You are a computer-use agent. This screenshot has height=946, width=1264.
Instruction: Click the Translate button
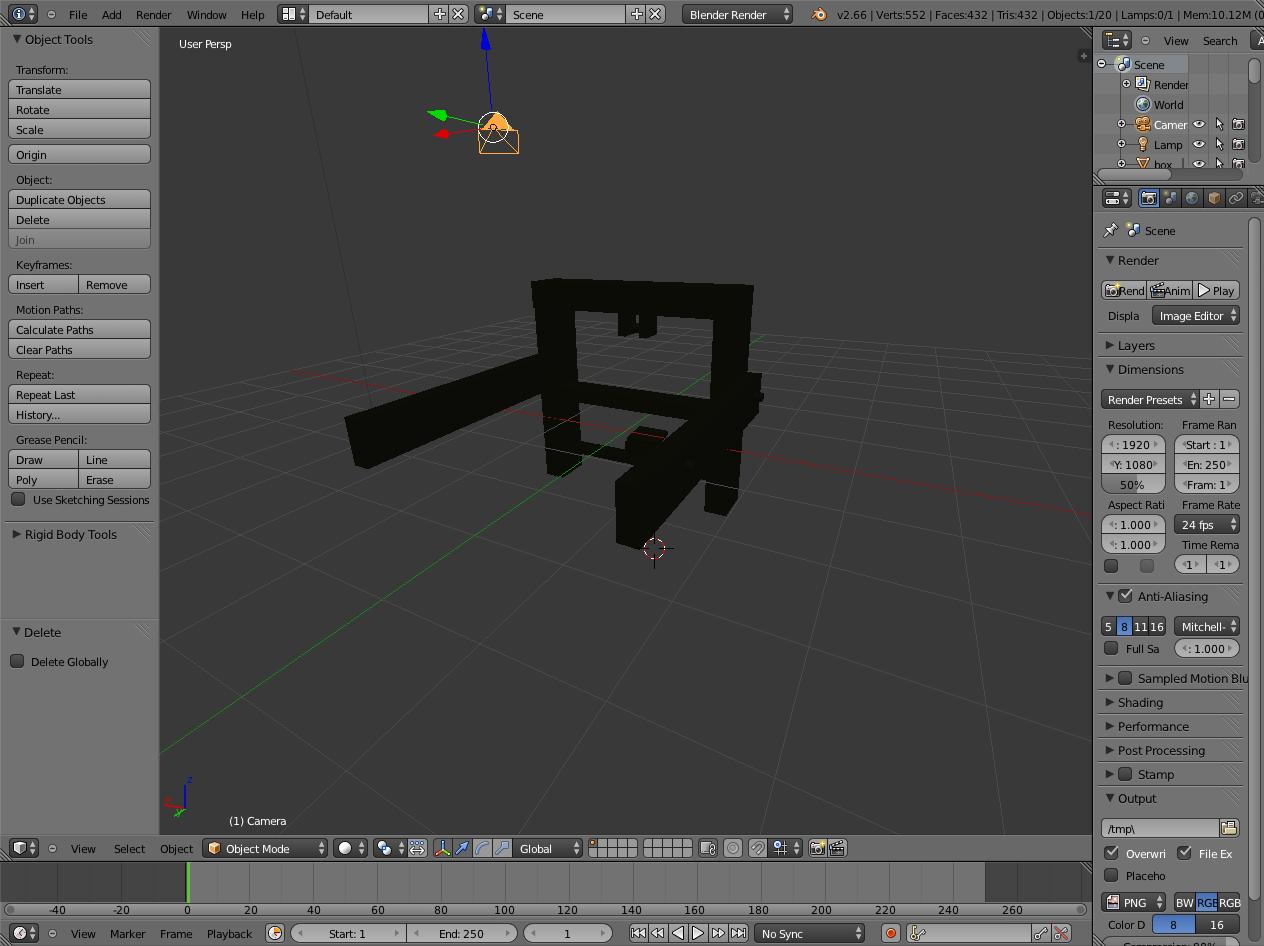tap(80, 89)
